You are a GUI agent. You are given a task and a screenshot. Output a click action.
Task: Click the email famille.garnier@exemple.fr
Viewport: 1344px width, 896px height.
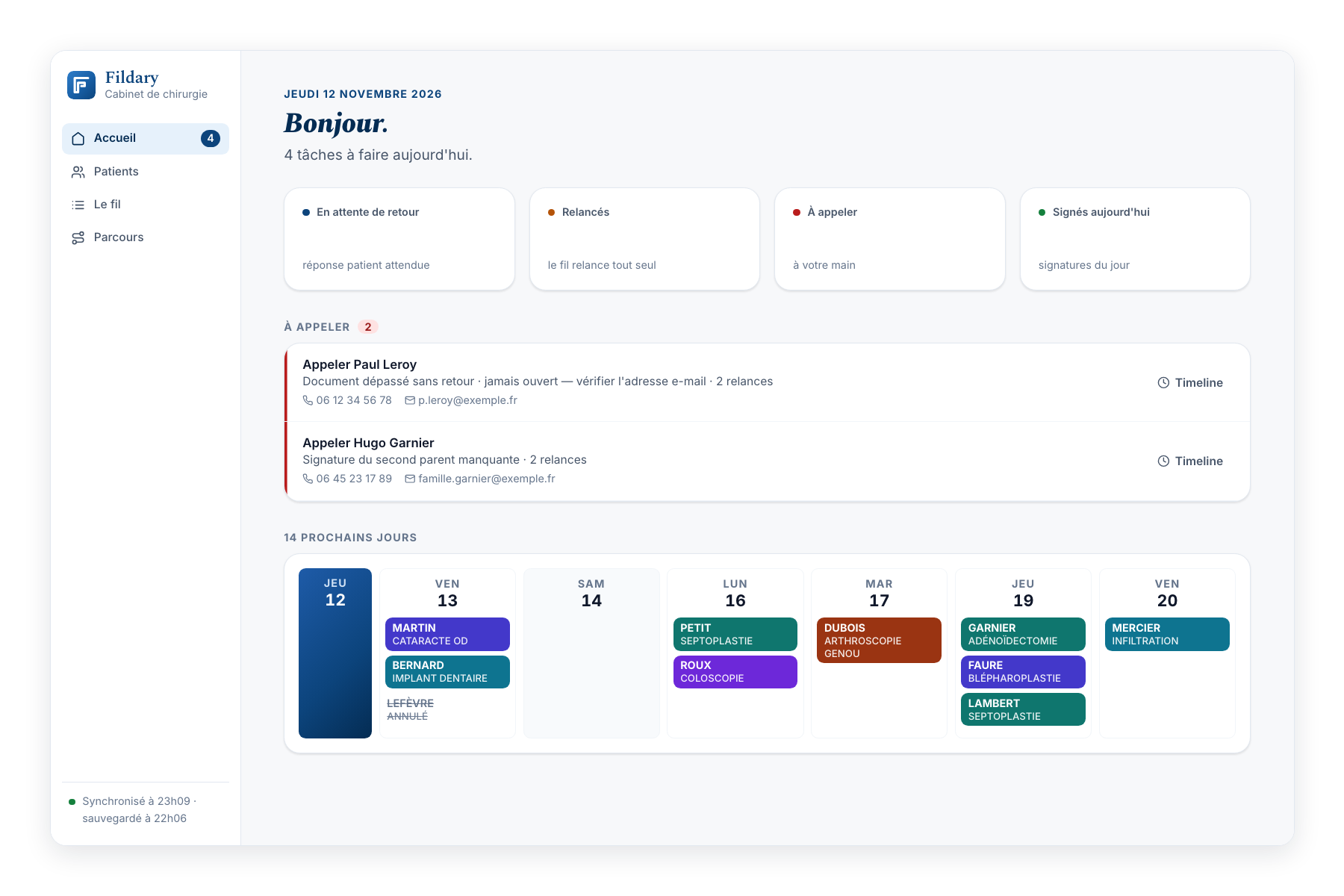[487, 479]
